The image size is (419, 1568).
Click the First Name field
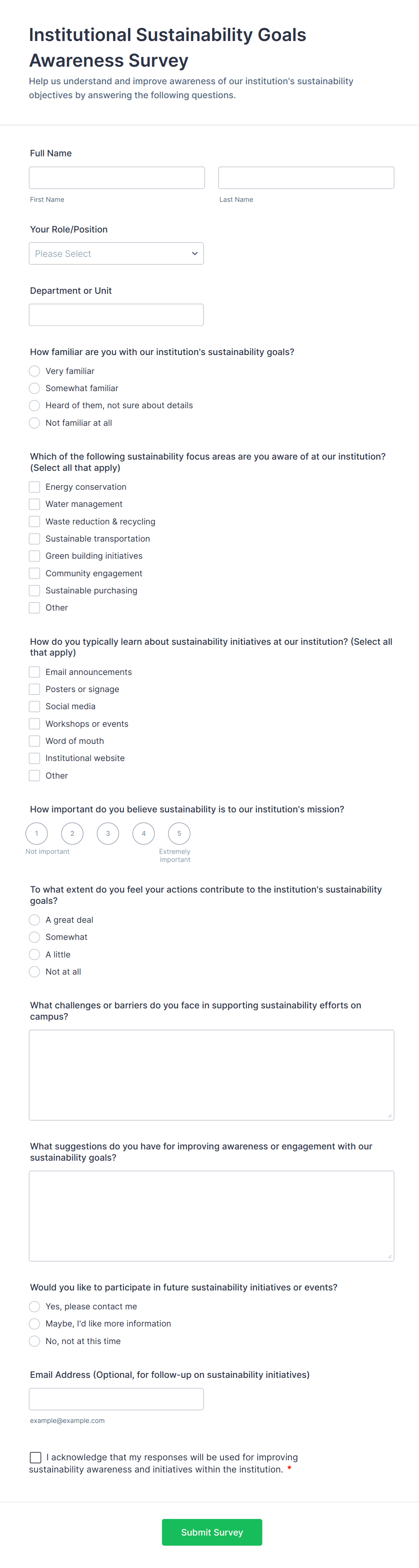pyautogui.click(x=116, y=177)
